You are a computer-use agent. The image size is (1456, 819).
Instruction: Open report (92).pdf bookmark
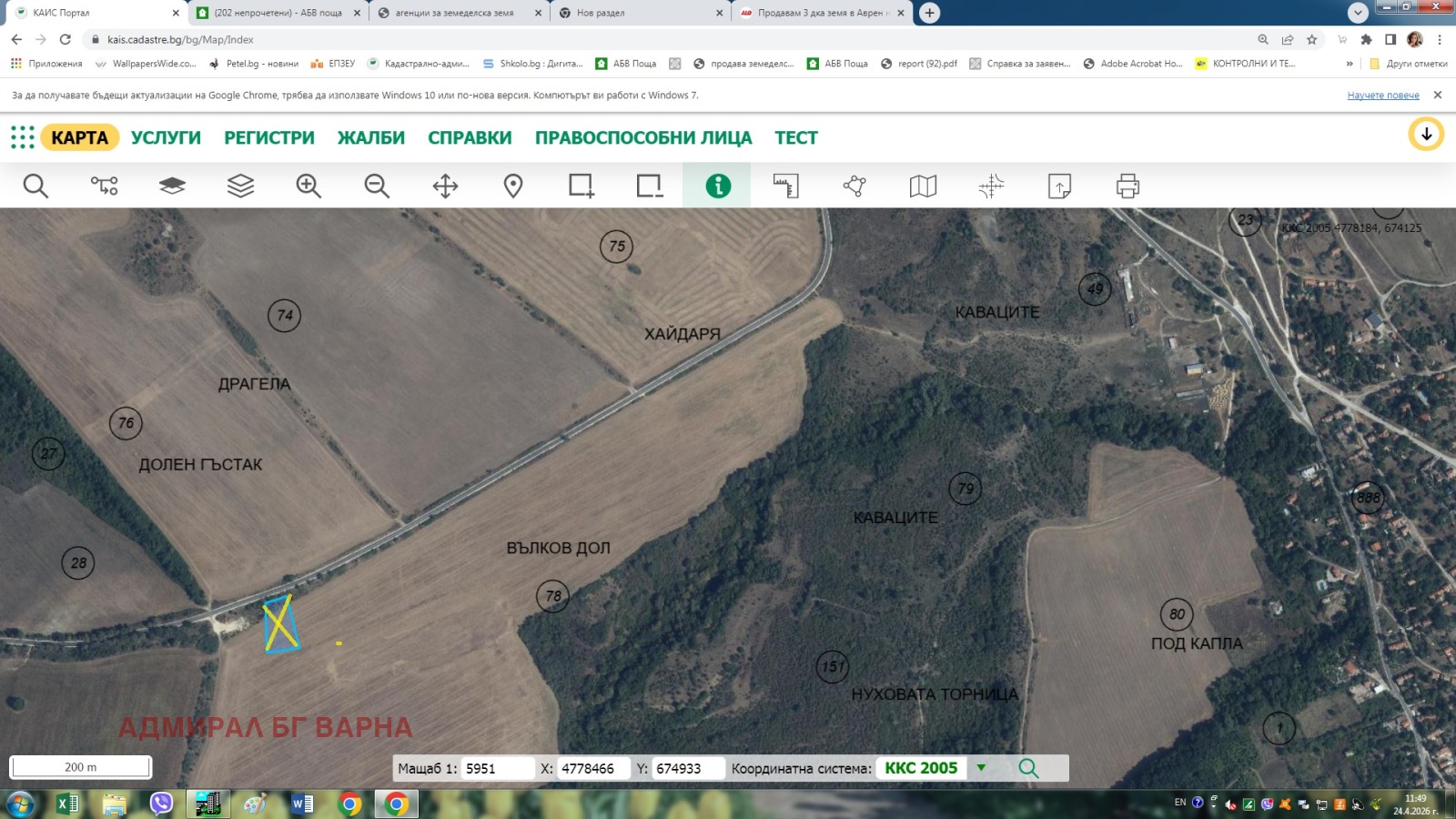pyautogui.click(x=919, y=64)
